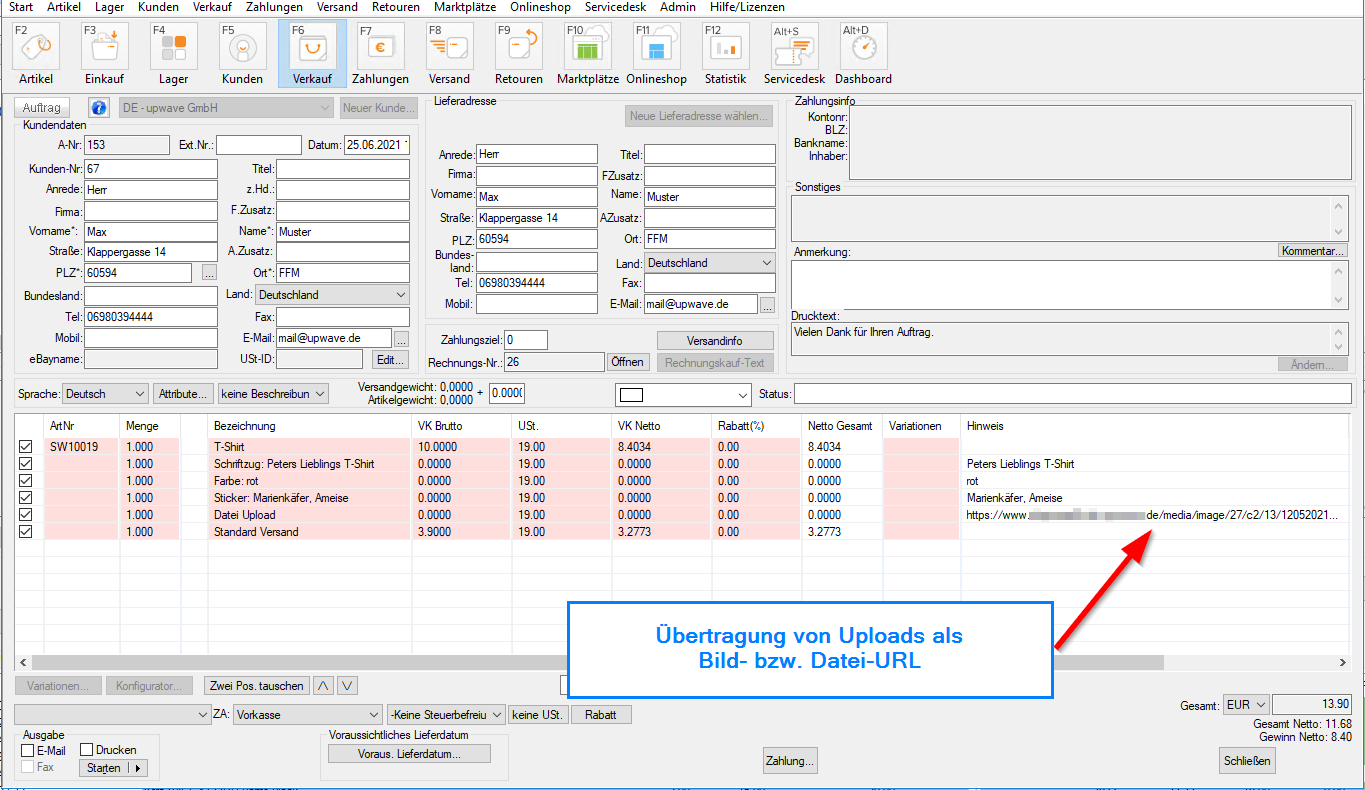Click the Kommentar... button
This screenshot has height=790, width=1365.
(x=1313, y=251)
